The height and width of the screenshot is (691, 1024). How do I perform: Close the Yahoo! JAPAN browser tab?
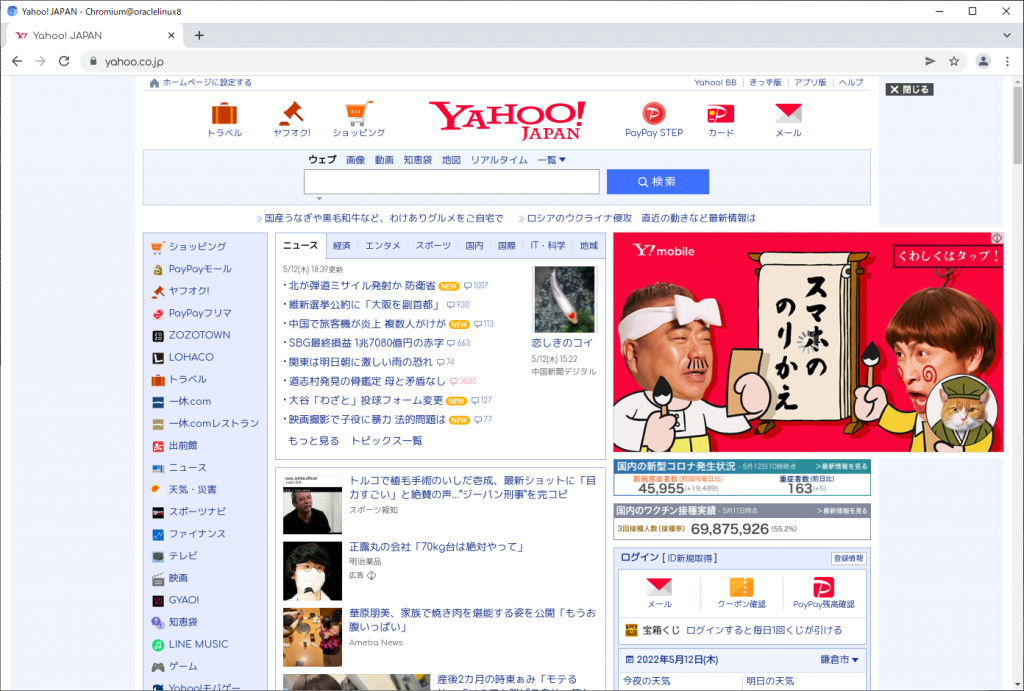point(171,35)
